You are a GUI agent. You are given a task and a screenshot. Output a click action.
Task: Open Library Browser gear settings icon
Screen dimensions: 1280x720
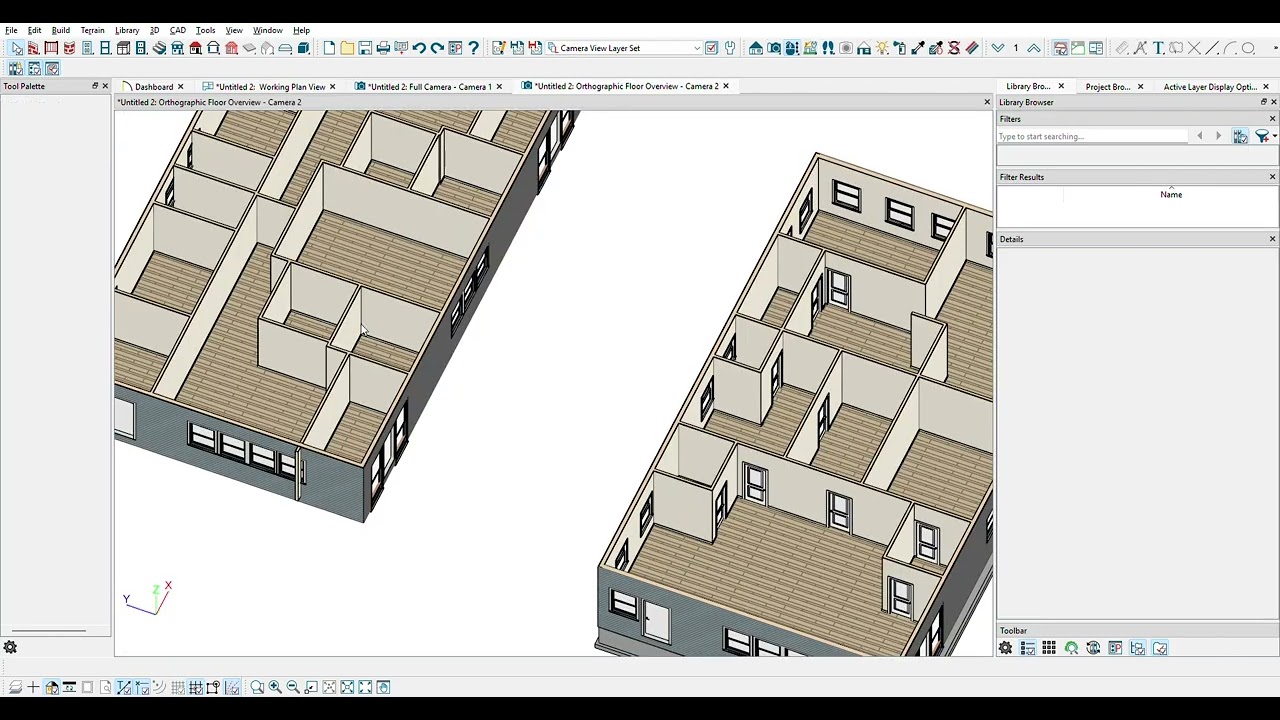(1005, 648)
